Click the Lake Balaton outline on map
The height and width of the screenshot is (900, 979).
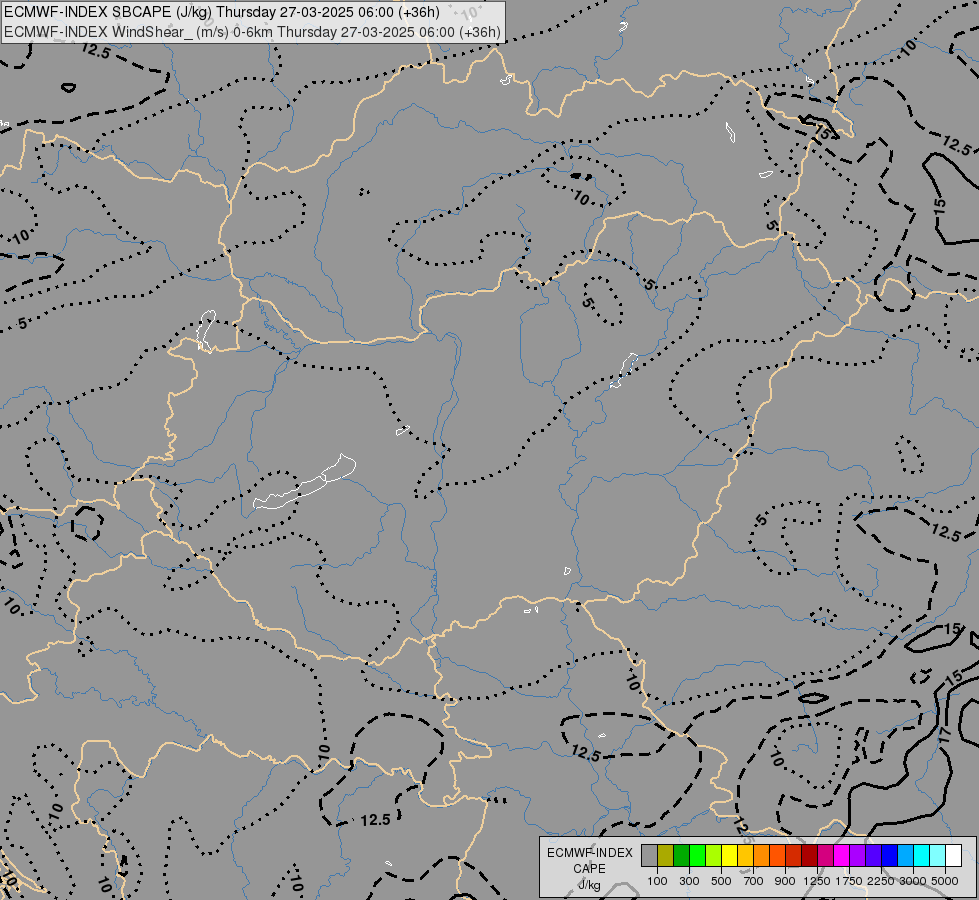[304, 483]
